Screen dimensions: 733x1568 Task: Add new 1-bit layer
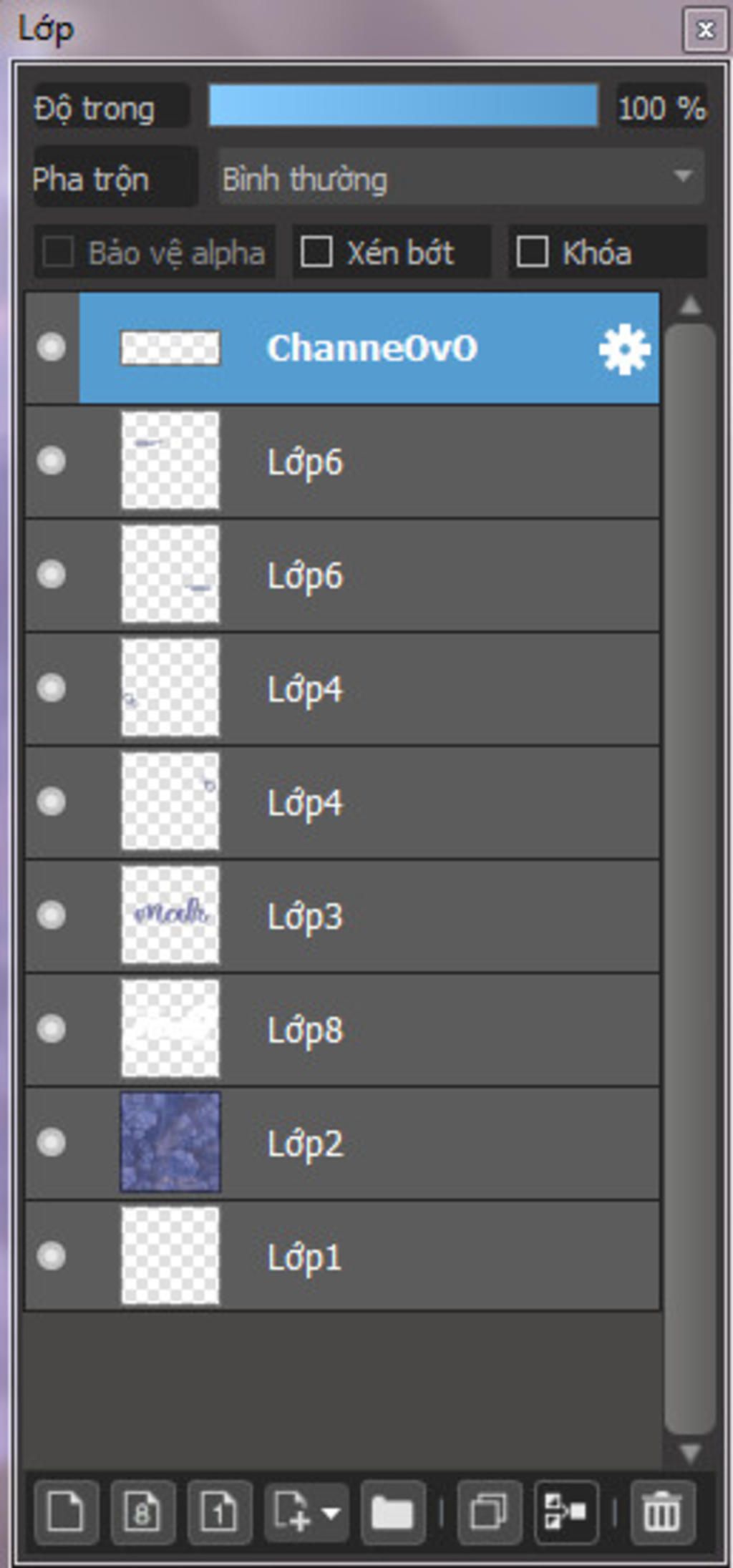(219, 1512)
